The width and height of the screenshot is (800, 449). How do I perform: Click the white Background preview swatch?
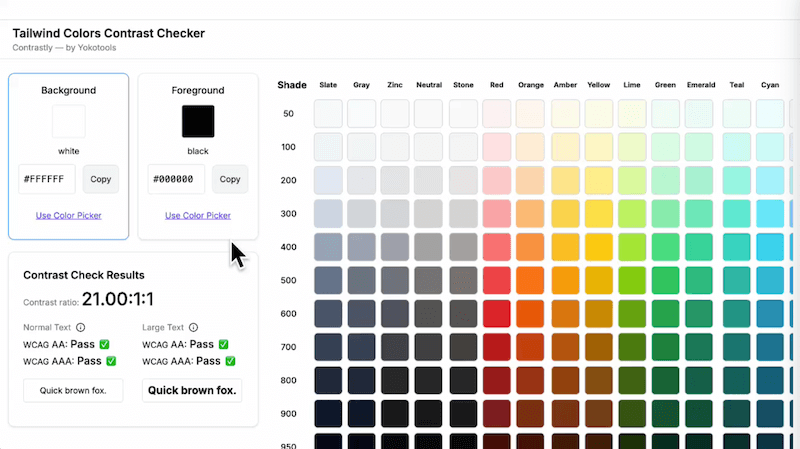(x=69, y=122)
